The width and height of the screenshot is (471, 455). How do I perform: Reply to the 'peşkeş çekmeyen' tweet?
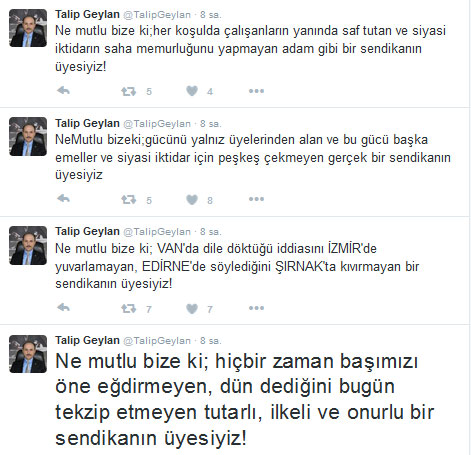63,199
